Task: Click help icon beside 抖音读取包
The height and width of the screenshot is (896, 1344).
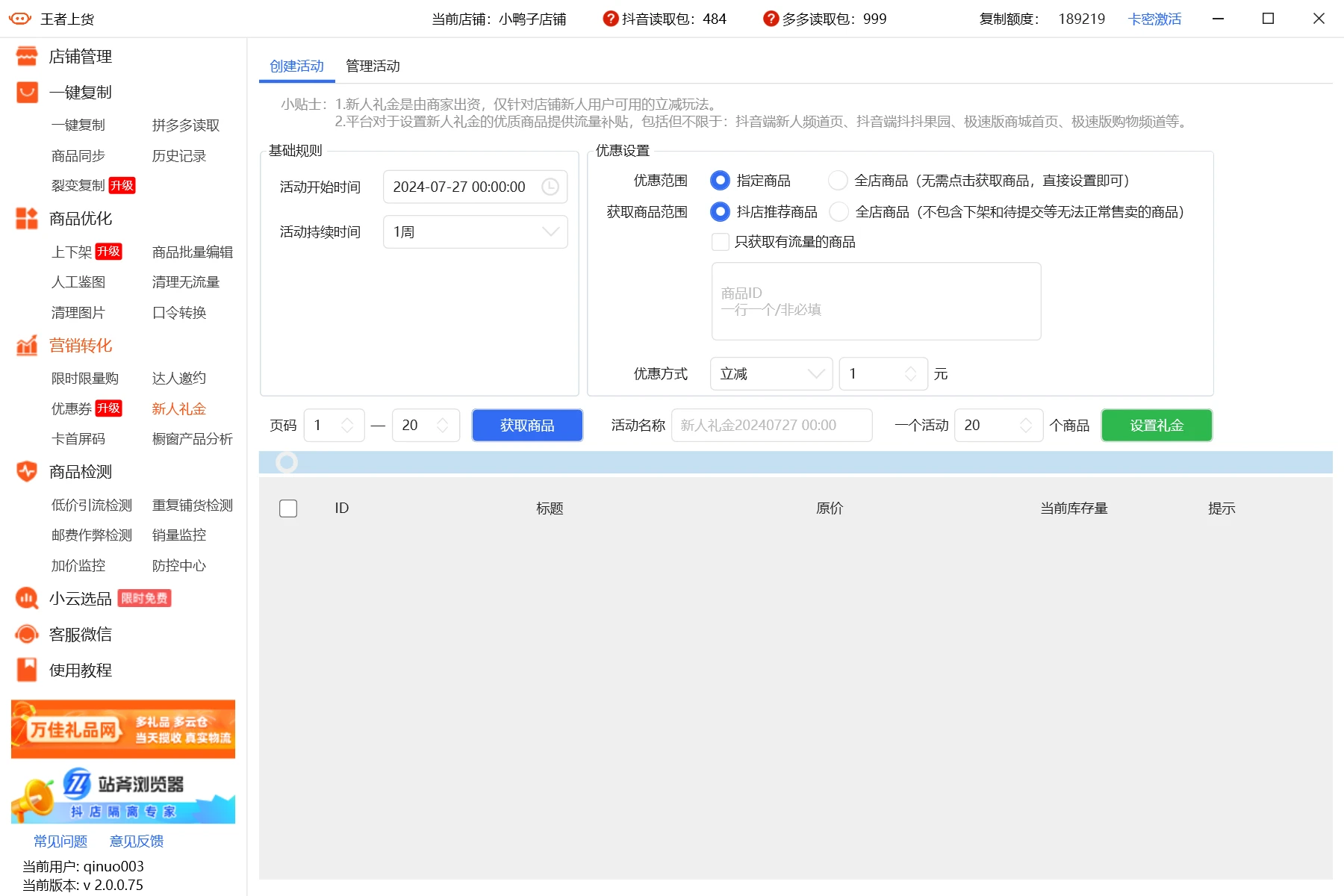Action: [611, 19]
